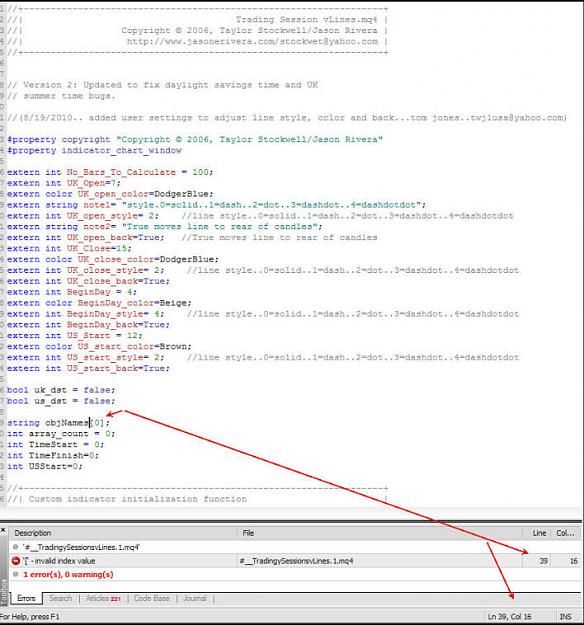Click the gray bullet beside 1 error(s), 0 warning(s)
Image resolution: width=584 pixels, height=625 pixels.
click(16, 574)
